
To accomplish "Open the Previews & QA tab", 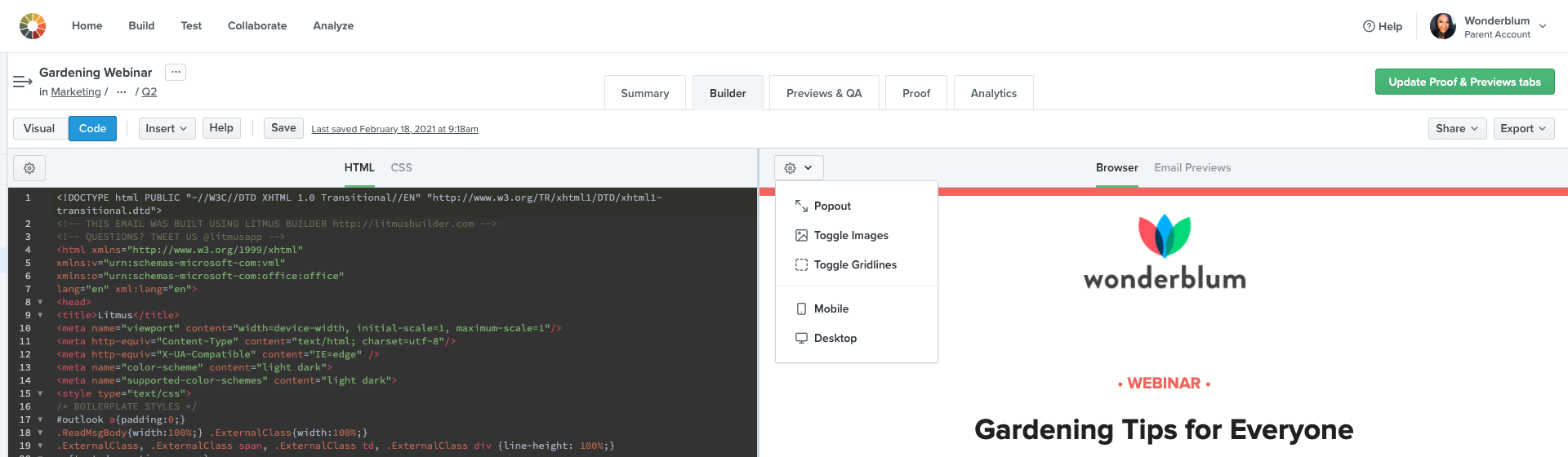I will 824,93.
